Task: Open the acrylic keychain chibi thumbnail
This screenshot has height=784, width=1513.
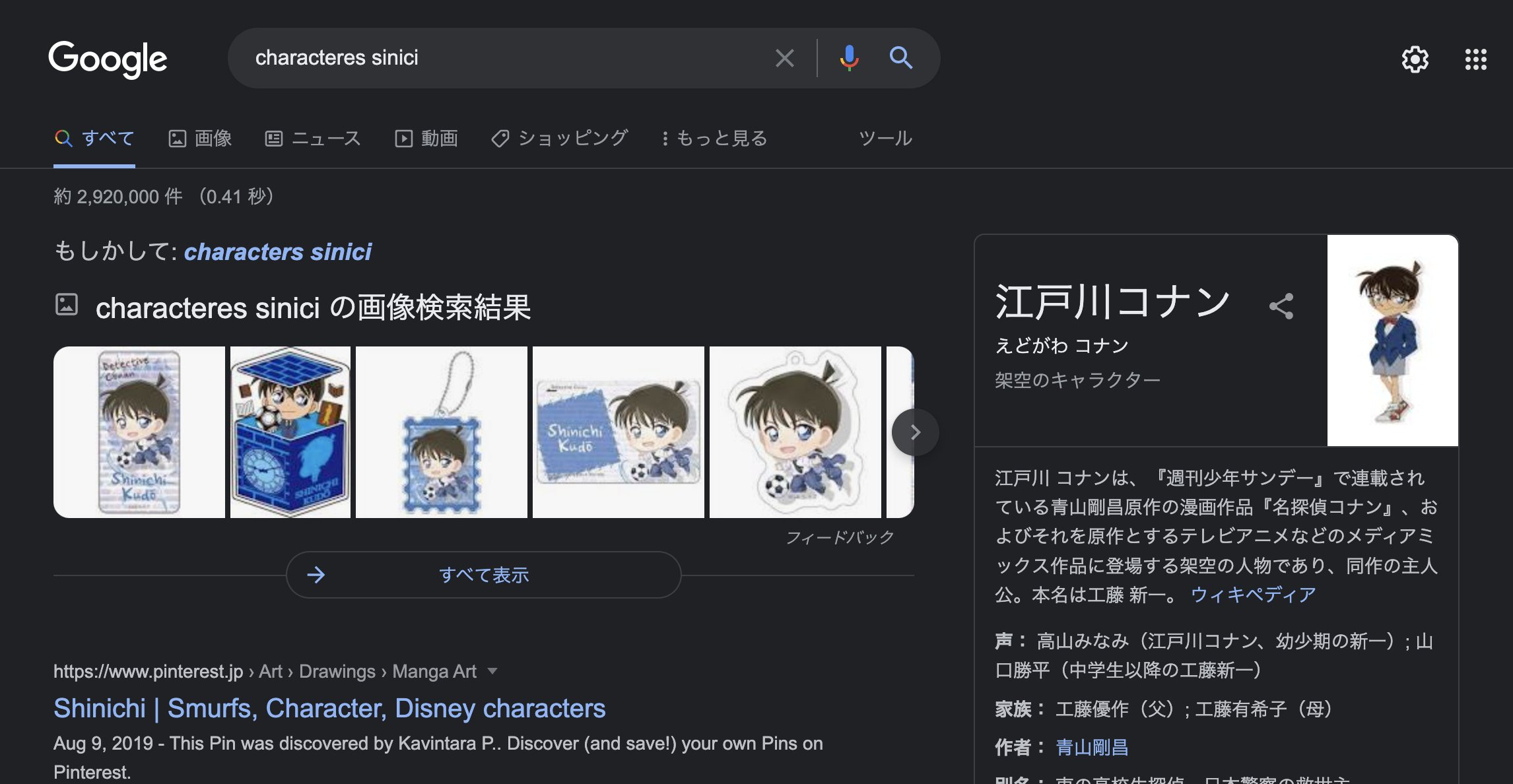Action: [795, 432]
